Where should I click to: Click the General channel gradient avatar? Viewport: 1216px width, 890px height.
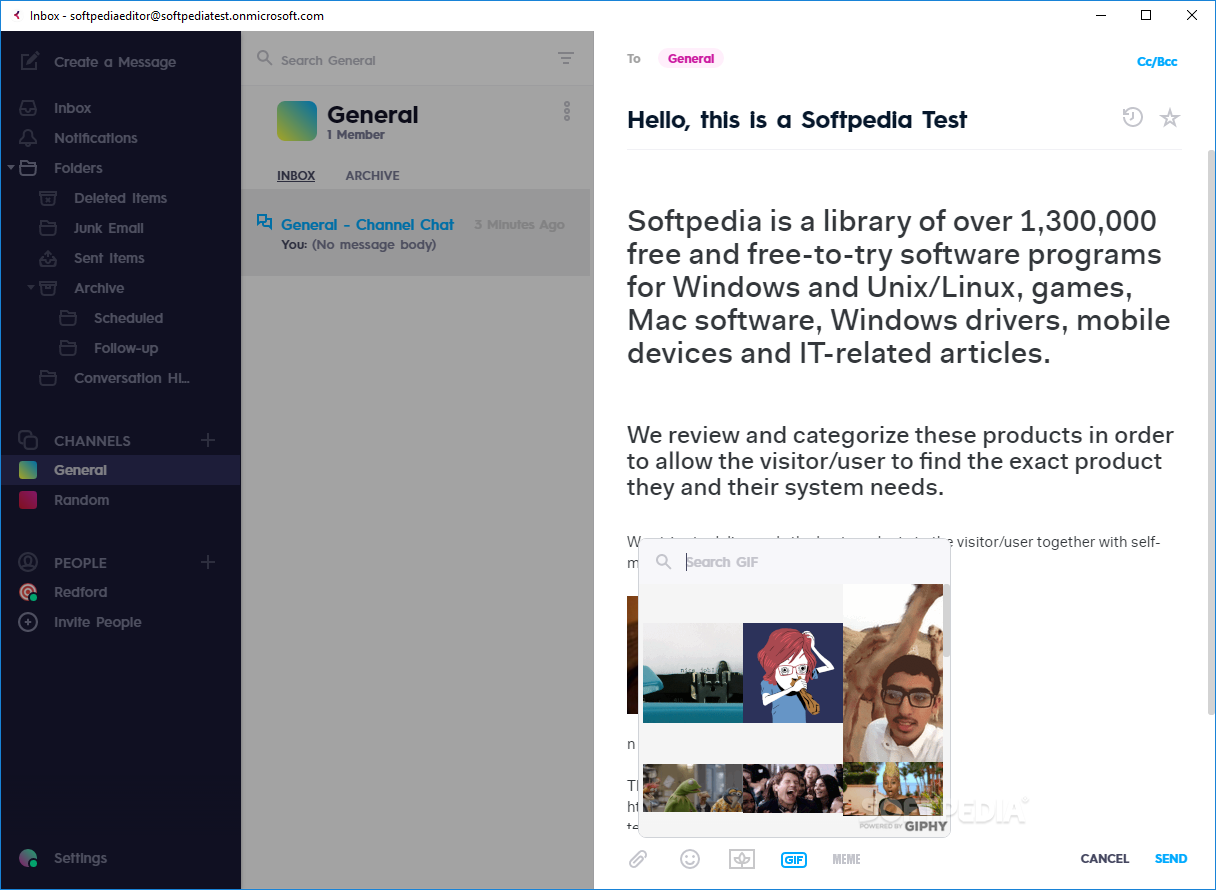tap(297, 121)
